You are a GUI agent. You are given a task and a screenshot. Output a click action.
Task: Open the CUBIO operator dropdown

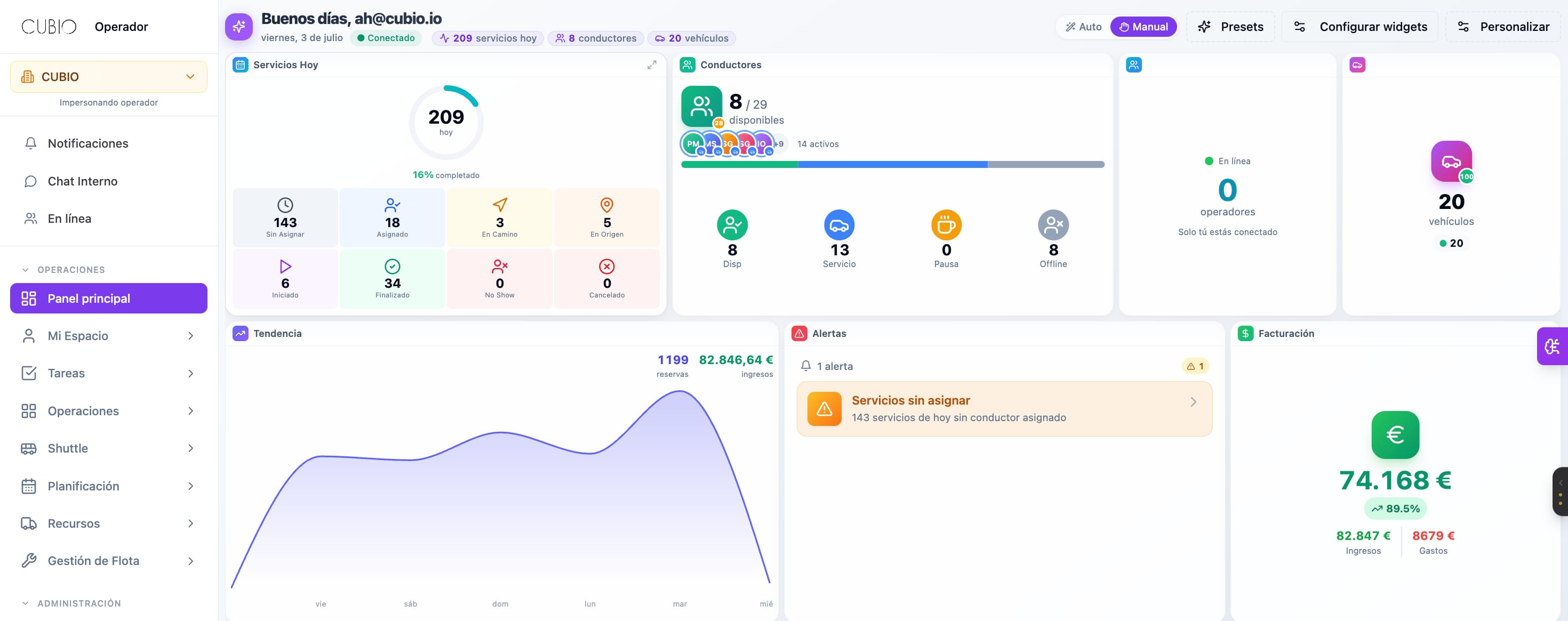(x=109, y=77)
